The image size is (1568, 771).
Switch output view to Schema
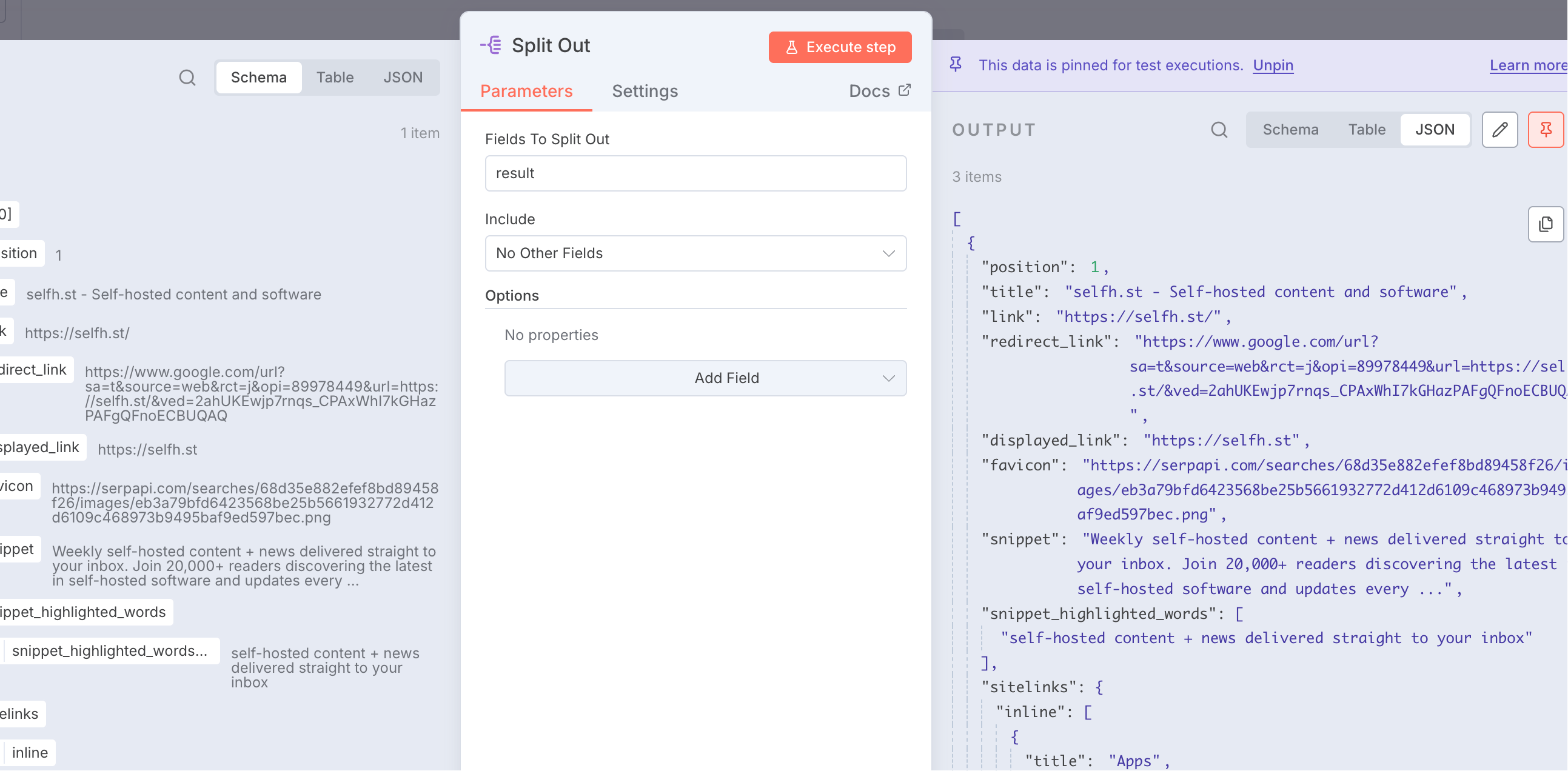point(1290,130)
